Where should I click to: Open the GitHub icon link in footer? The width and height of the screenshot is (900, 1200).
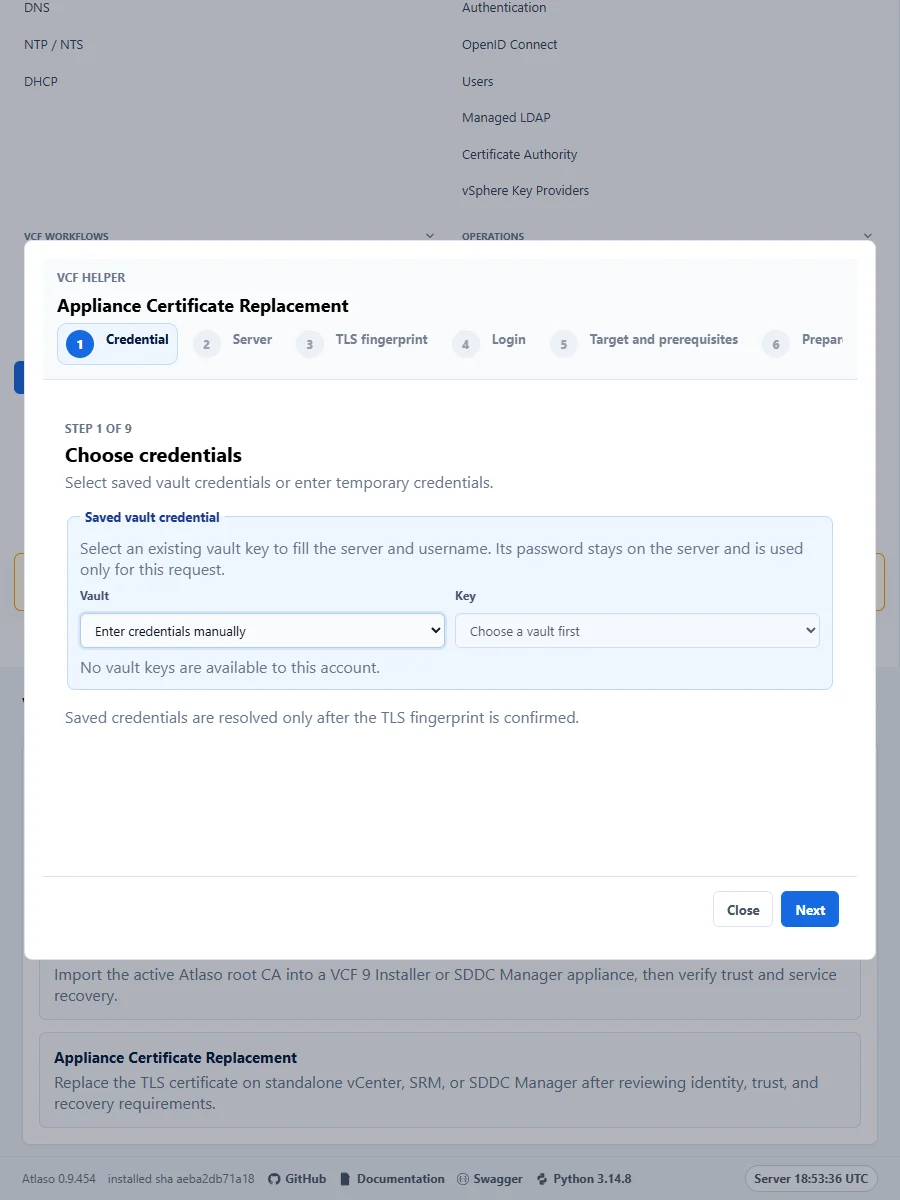[x=274, y=1179]
